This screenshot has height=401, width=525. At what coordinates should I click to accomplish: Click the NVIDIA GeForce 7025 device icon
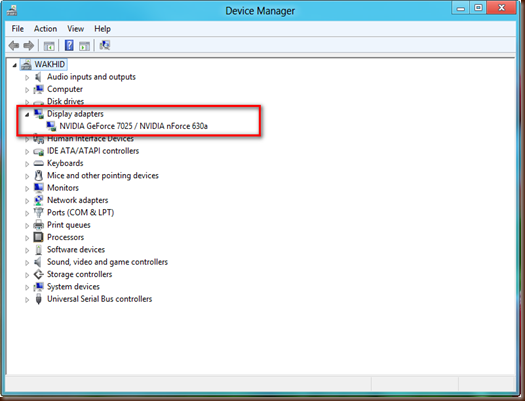[x=51, y=126]
